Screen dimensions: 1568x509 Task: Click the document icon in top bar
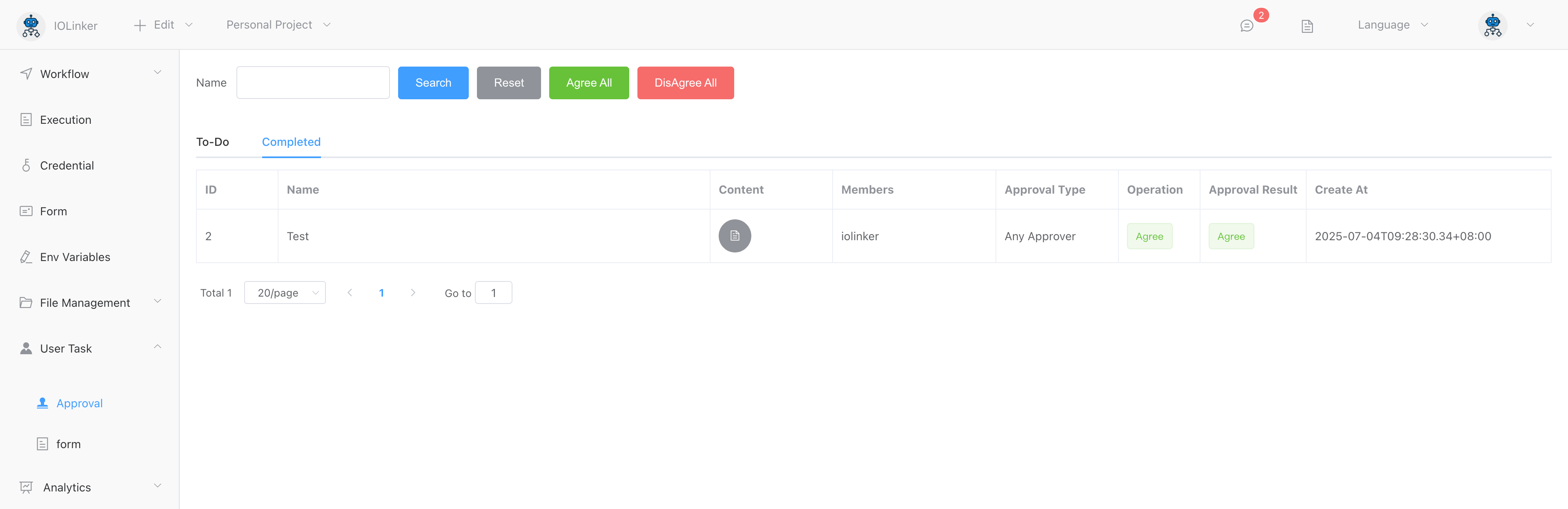pyautogui.click(x=1307, y=26)
